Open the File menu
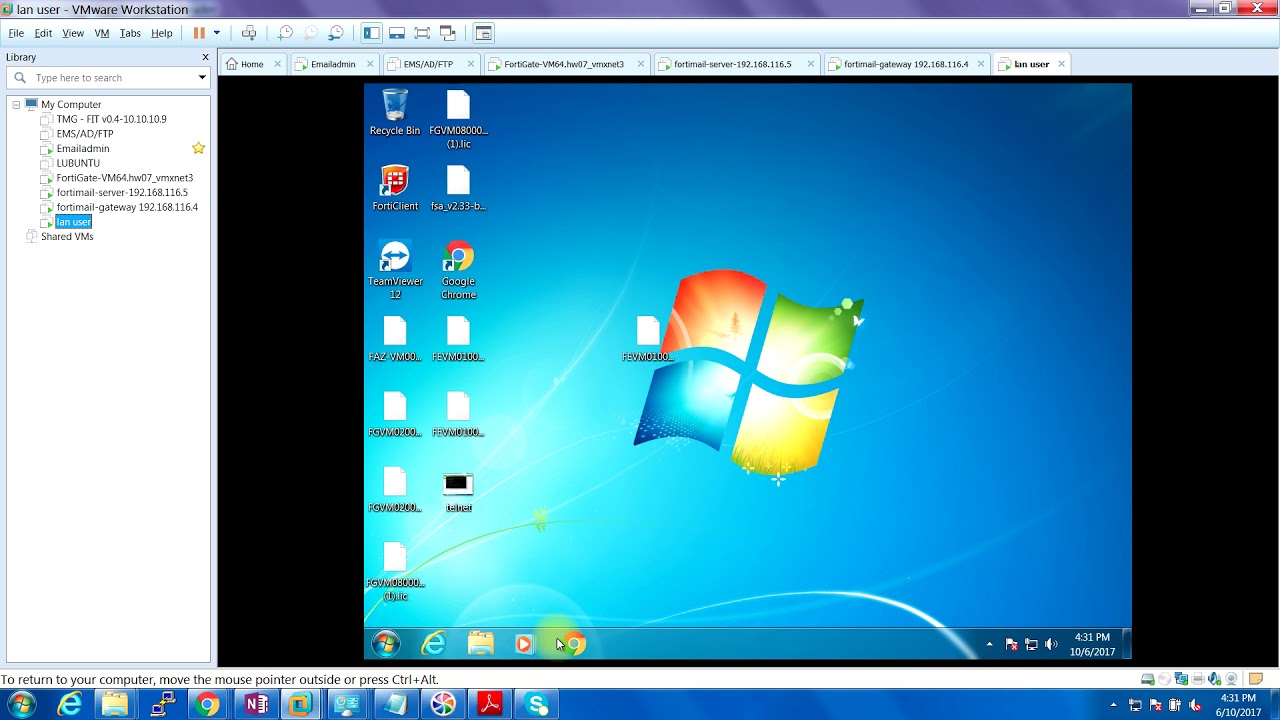This screenshot has height=720, width=1280. [16, 33]
